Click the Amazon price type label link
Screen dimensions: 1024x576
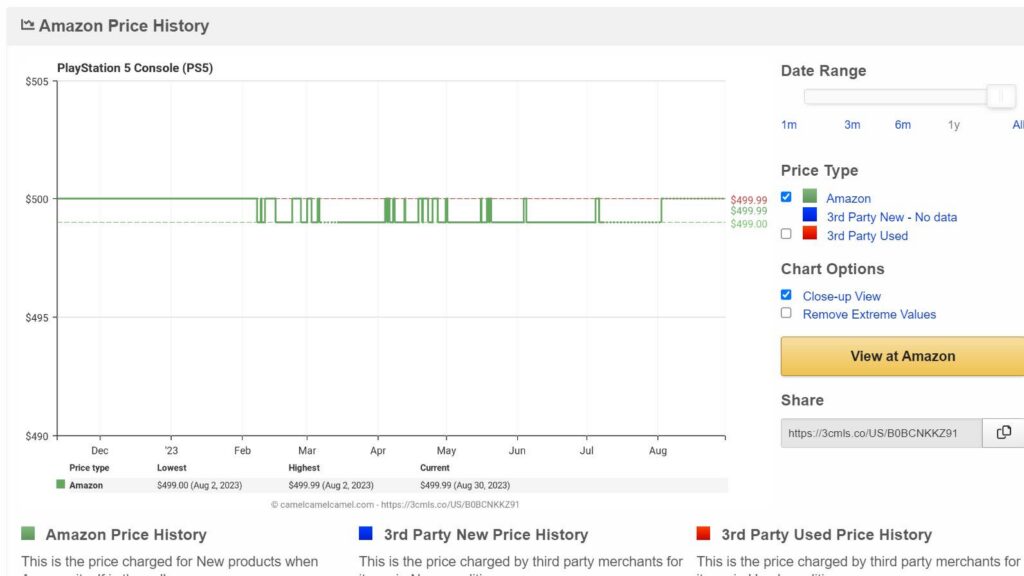point(848,199)
